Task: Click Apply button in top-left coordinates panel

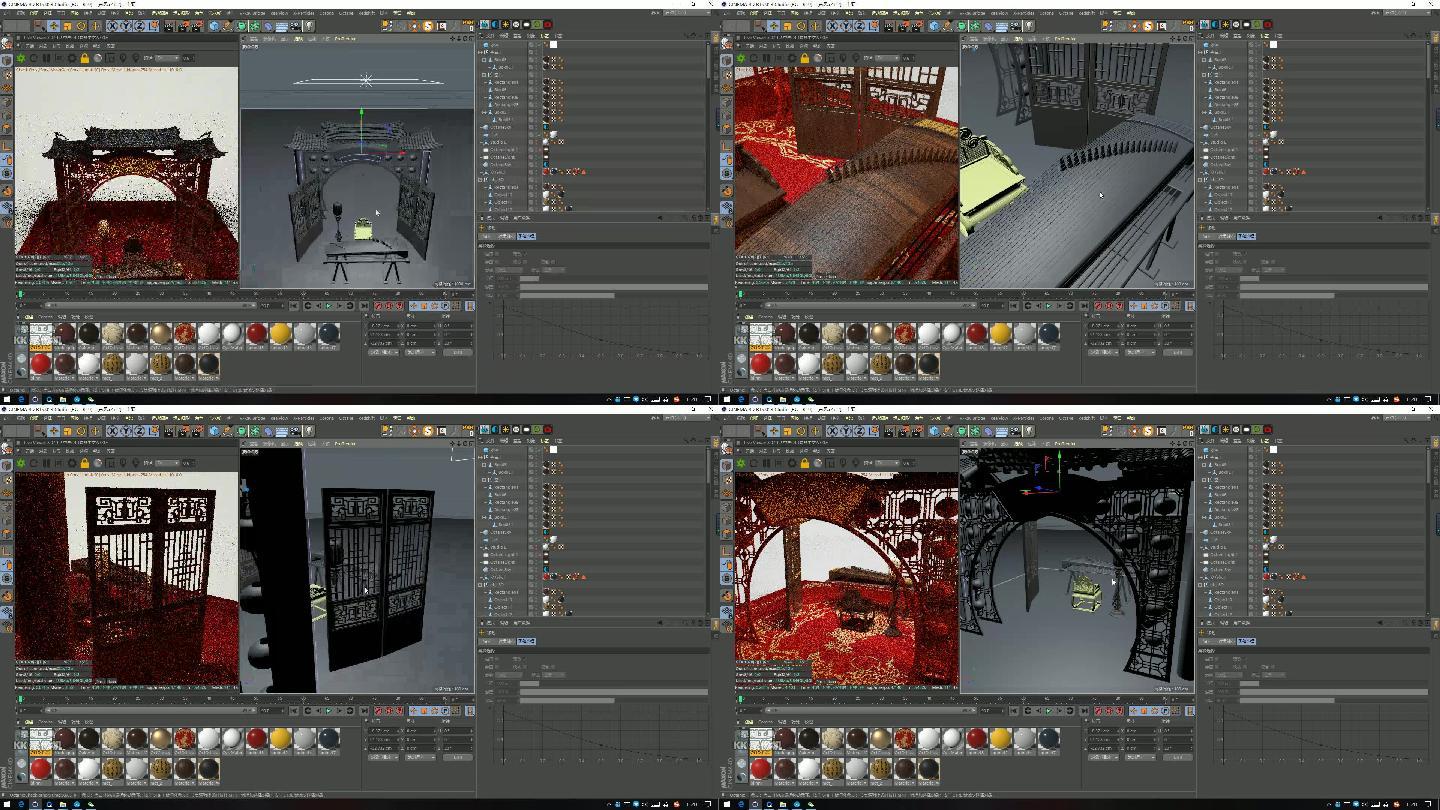Action: (x=458, y=352)
